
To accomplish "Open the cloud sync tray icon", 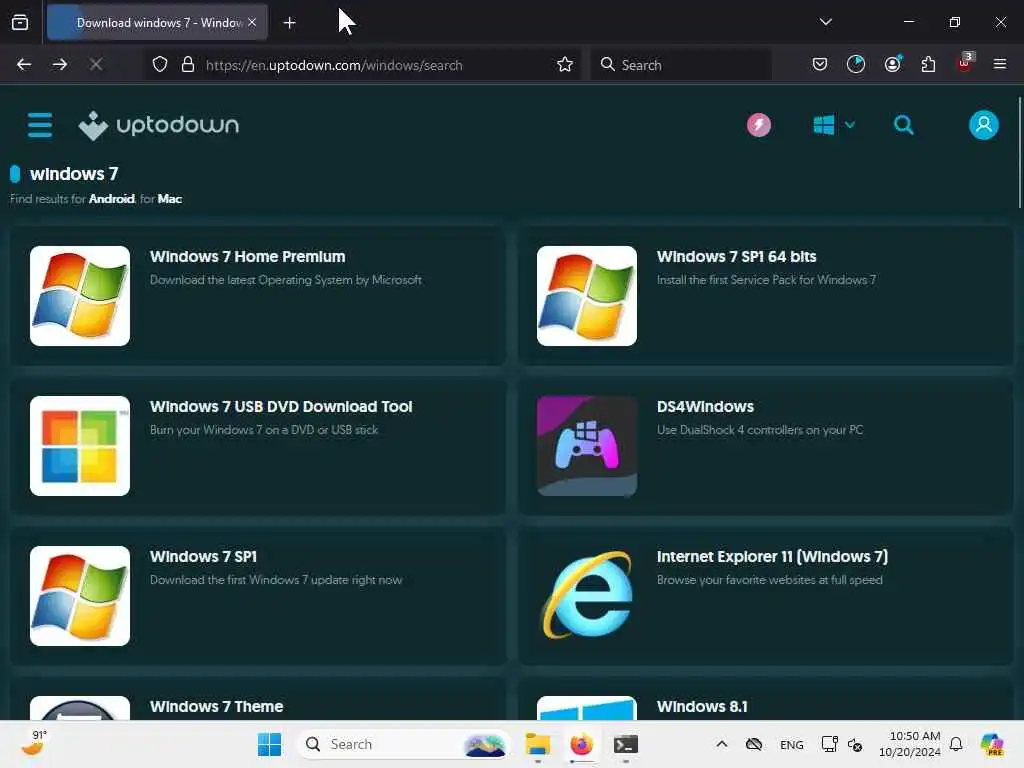I will tap(754, 744).
